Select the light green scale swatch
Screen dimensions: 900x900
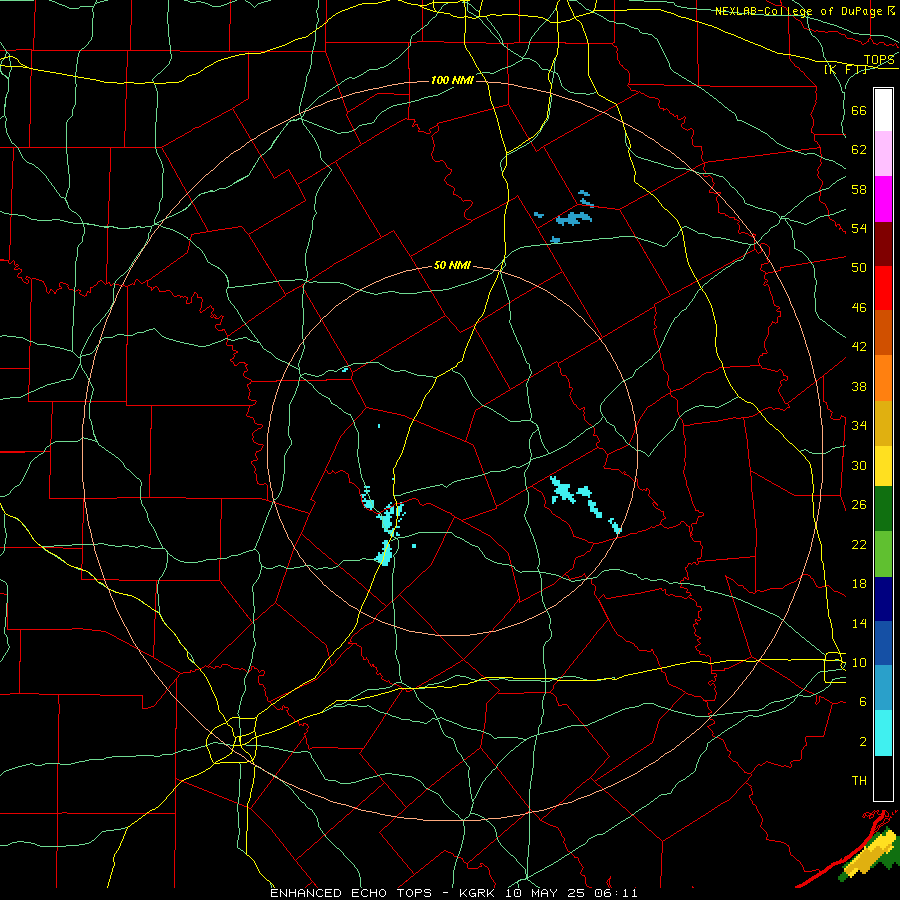coord(883,554)
